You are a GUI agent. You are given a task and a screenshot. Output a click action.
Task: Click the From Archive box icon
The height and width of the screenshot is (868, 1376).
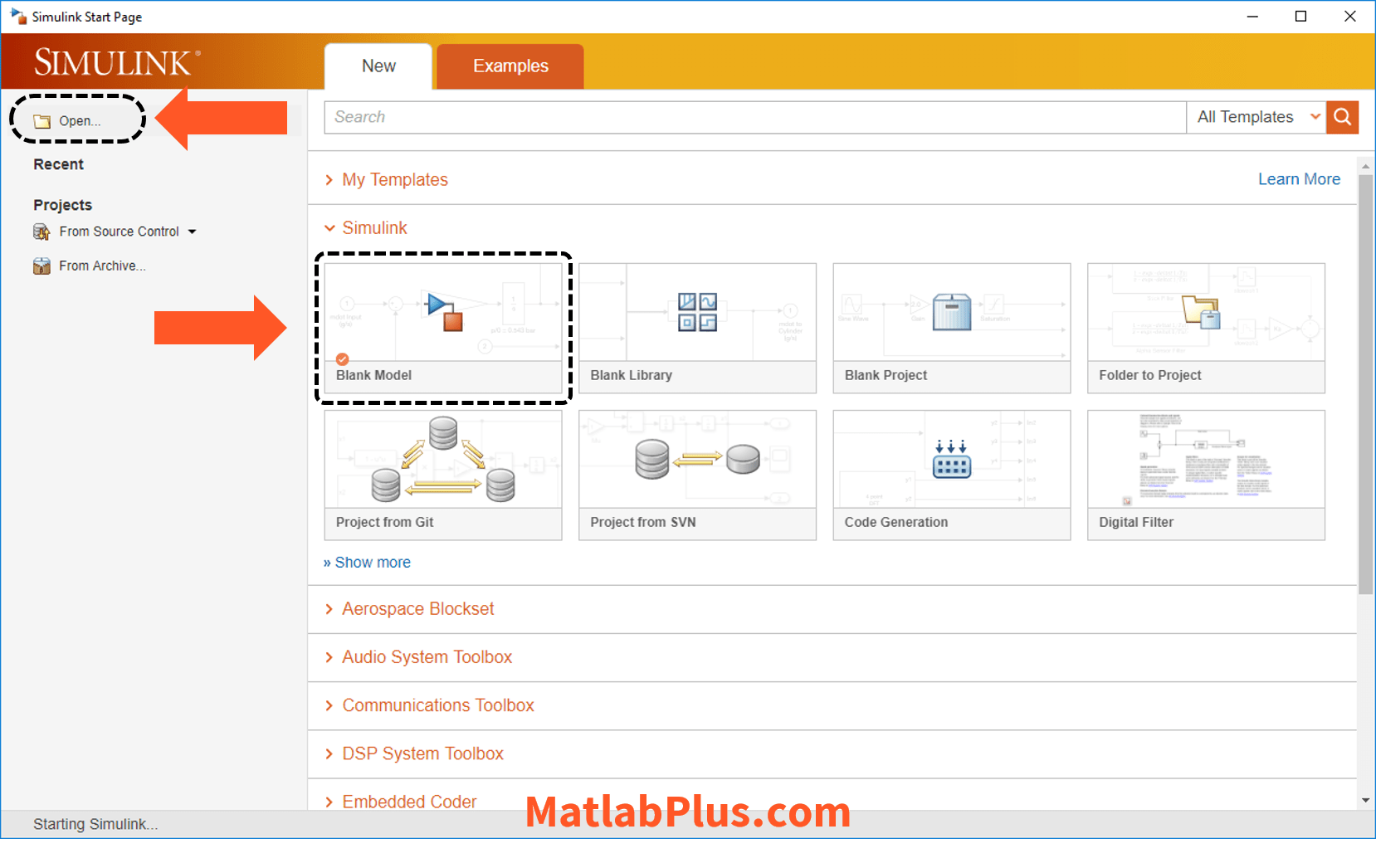pos(41,266)
